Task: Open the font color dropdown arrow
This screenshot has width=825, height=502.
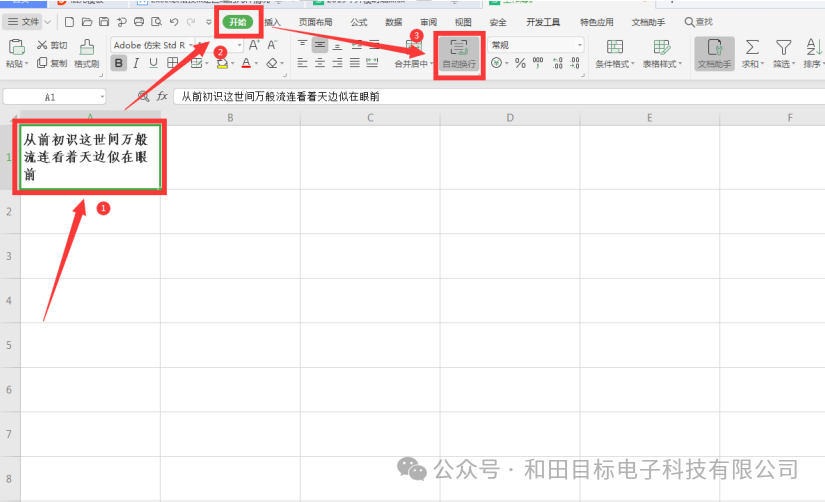Action: tap(256, 64)
